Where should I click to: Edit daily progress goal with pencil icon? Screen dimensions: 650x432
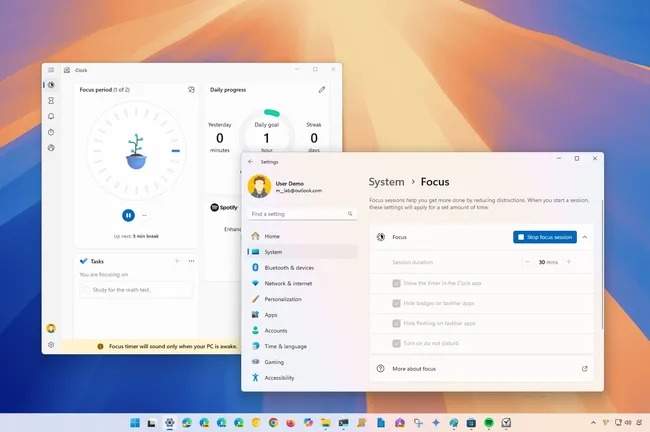pos(322,90)
